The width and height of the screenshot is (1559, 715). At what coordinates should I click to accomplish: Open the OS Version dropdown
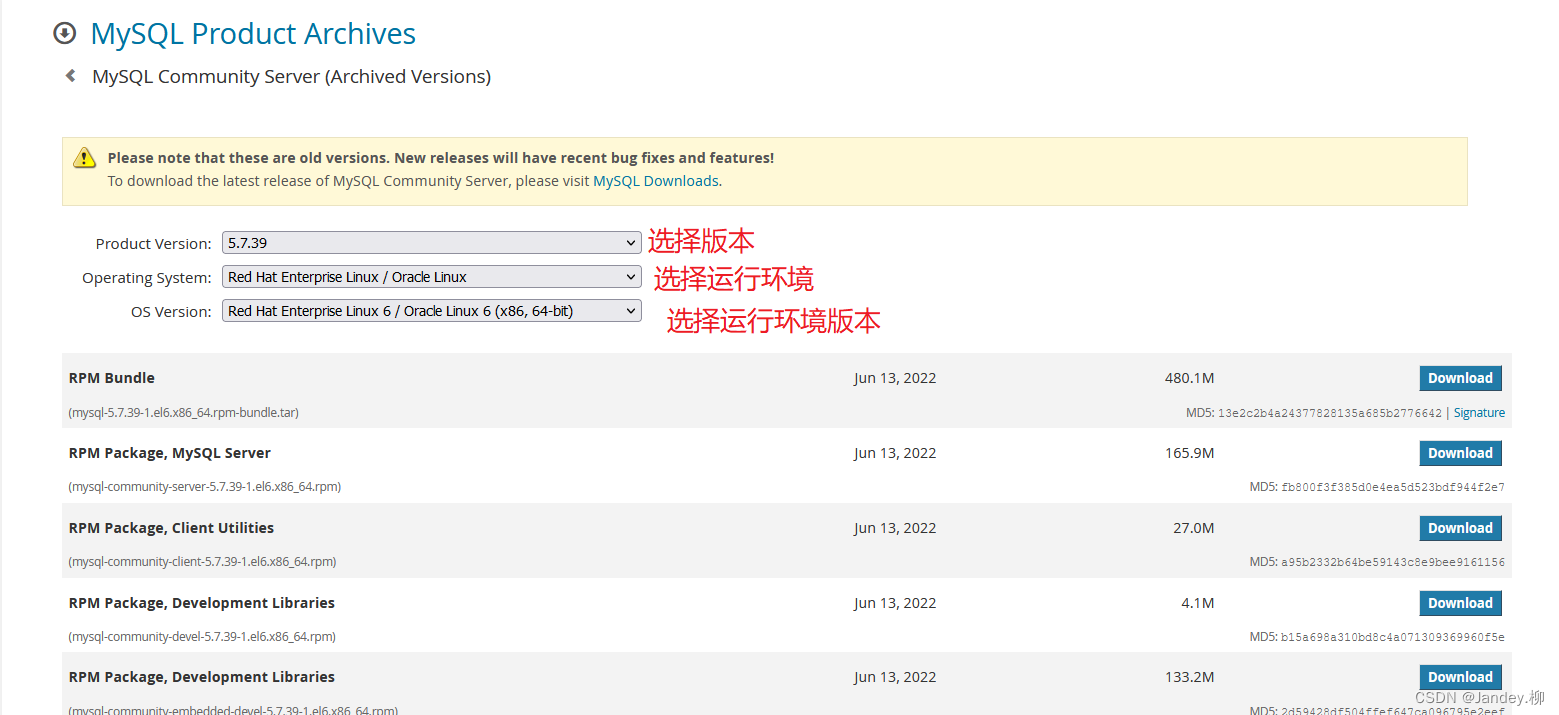tap(431, 311)
